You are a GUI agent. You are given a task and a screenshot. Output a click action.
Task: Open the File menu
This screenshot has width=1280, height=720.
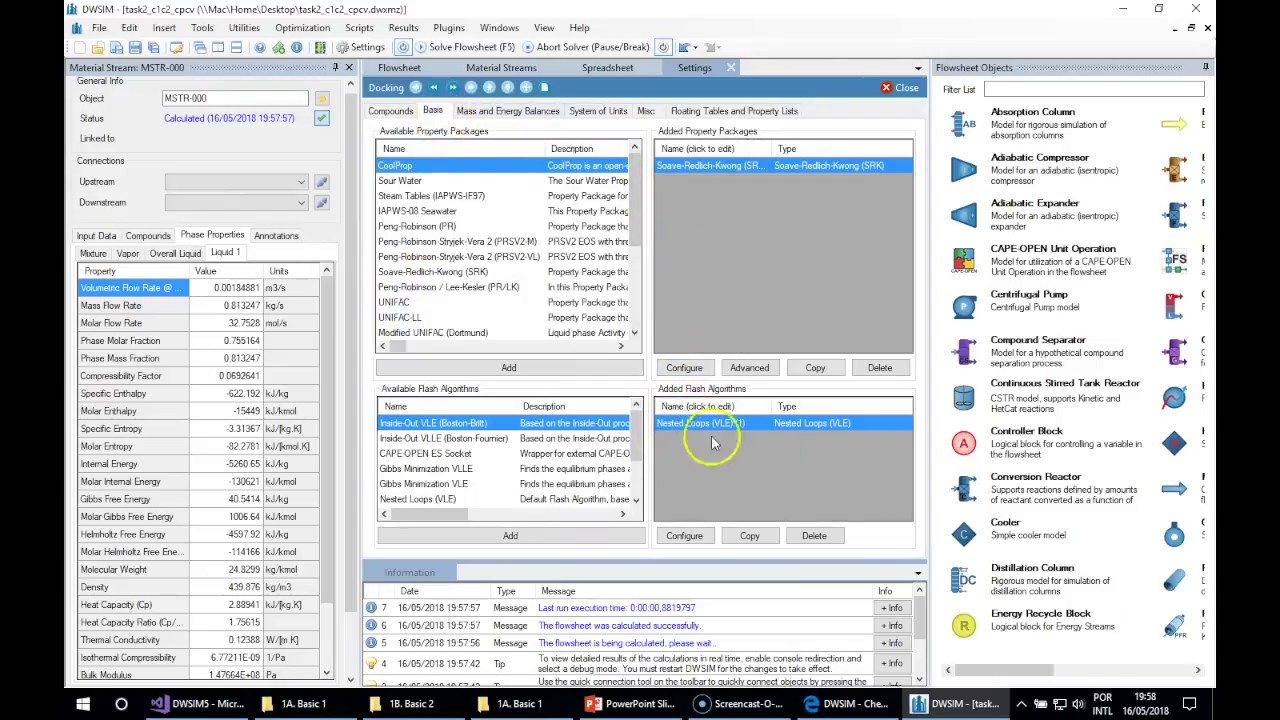99,28
